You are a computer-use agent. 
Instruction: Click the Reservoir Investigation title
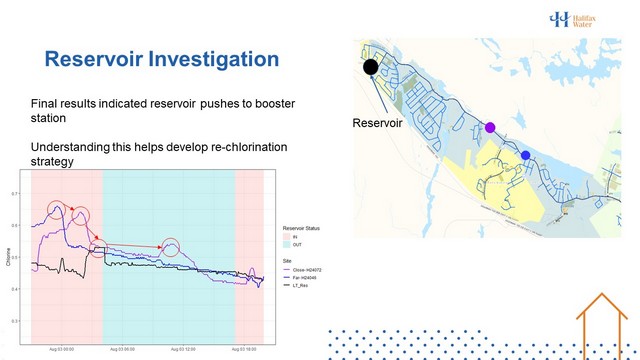coord(162,59)
